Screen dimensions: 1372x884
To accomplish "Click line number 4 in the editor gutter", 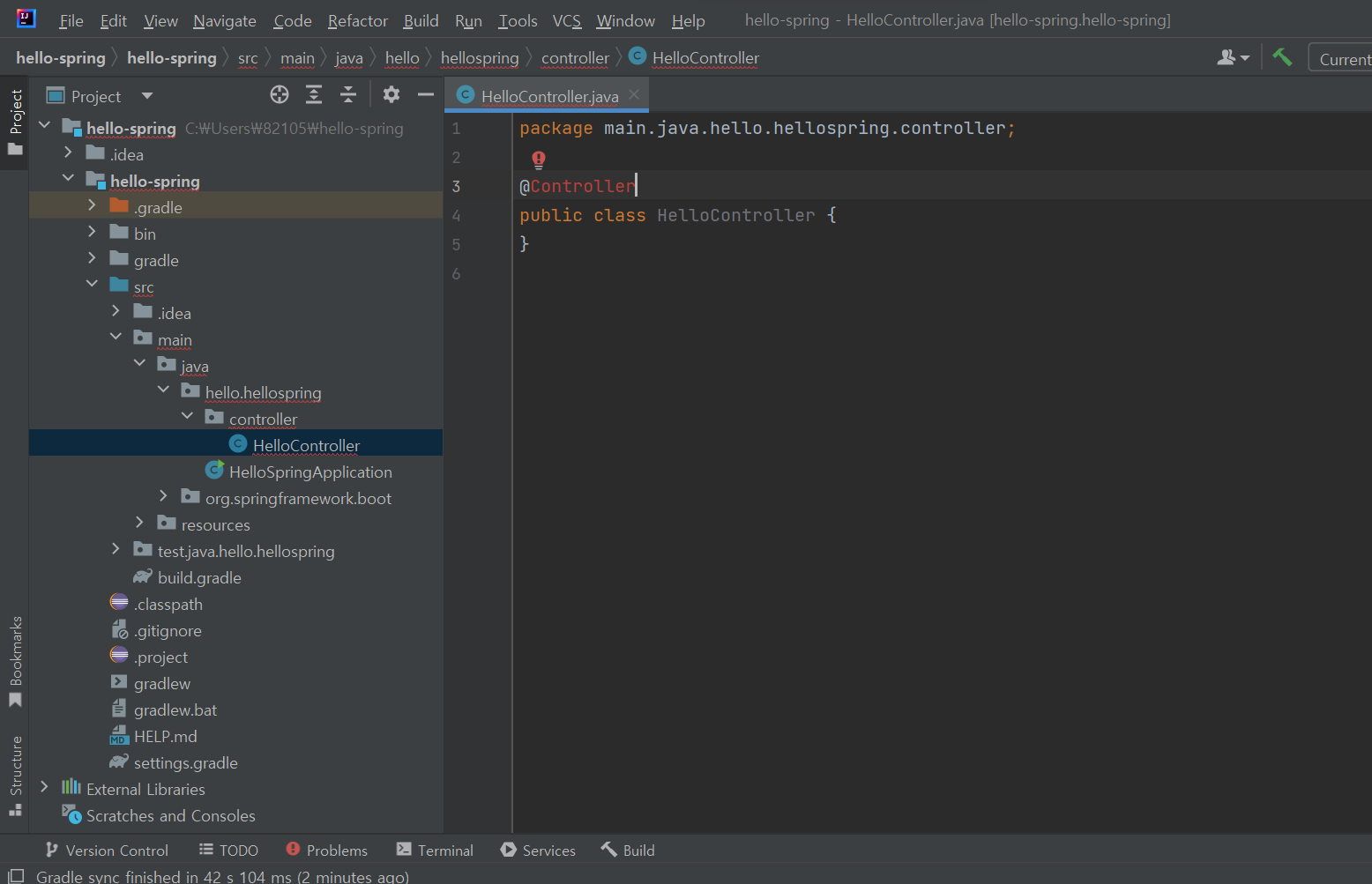I will click(x=456, y=215).
